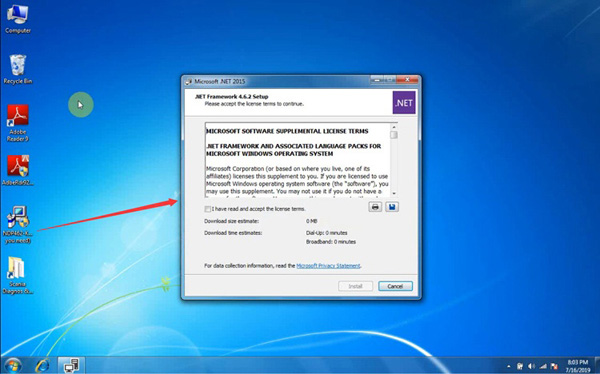The image size is (600, 374).
Task: Open the volume control tray icon
Action: pos(531,366)
